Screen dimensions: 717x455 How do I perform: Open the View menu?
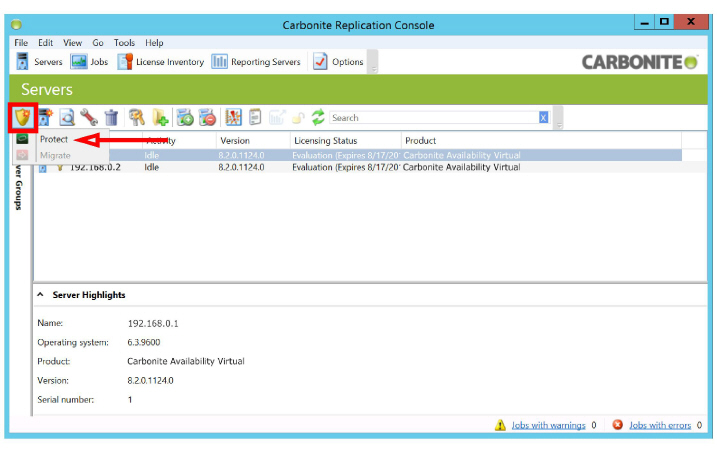pos(72,43)
